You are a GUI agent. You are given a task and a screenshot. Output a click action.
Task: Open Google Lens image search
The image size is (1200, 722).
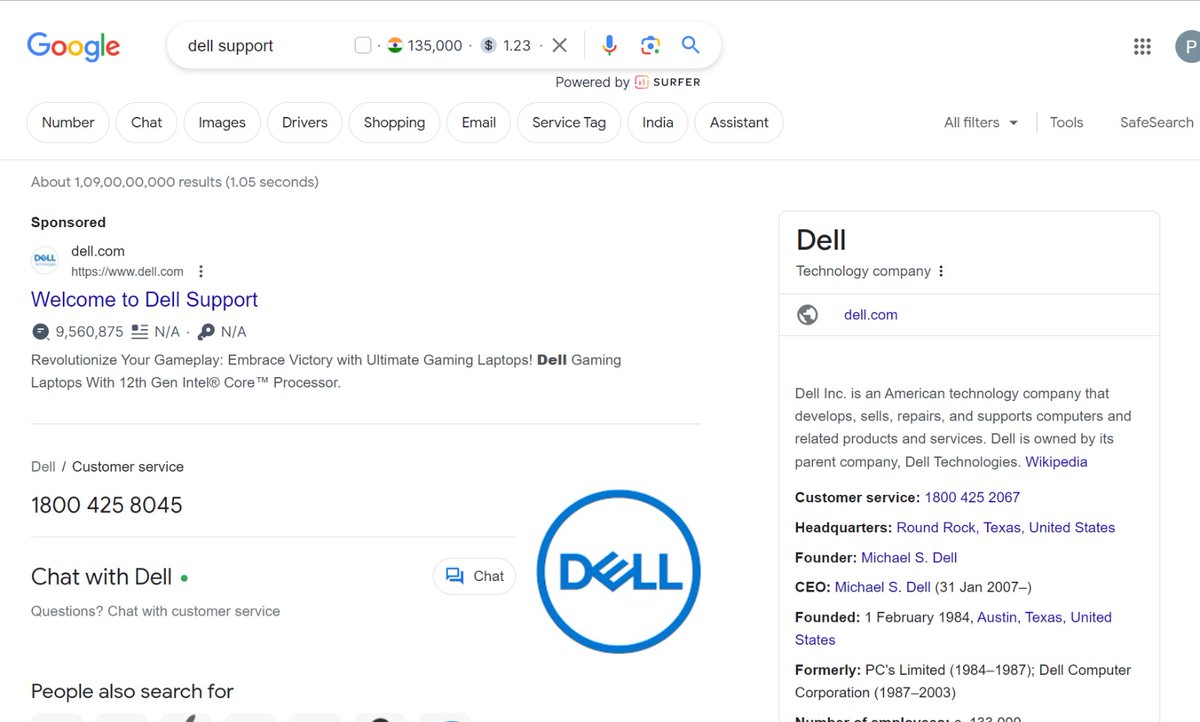[x=651, y=45]
